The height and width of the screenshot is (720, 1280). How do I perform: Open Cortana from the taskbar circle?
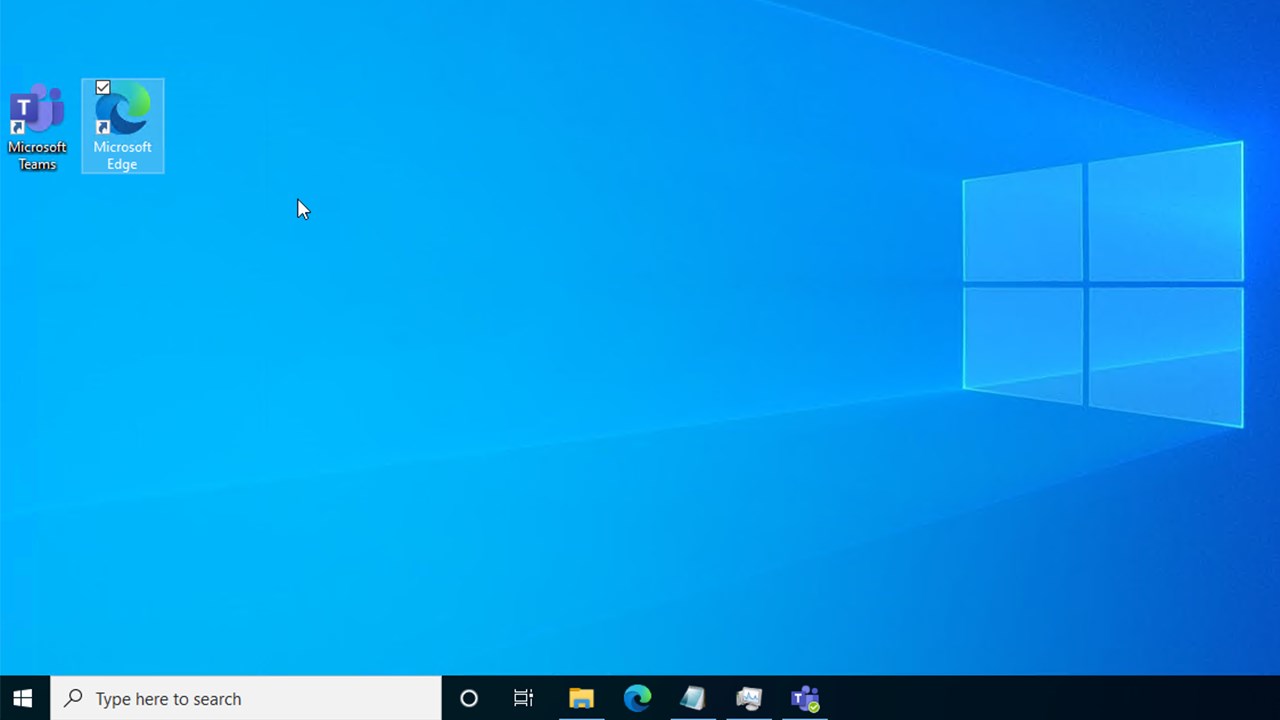(468, 698)
